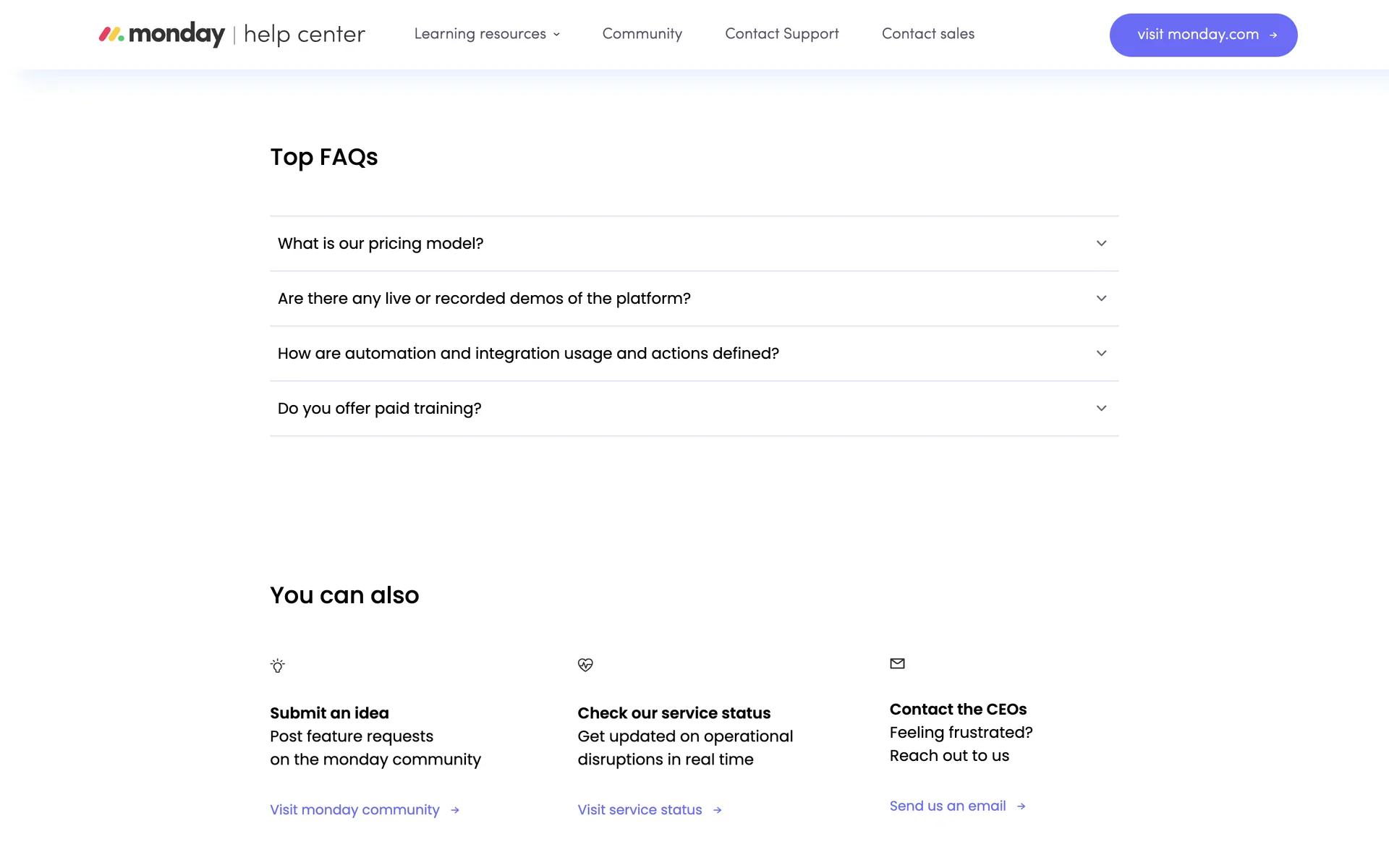Click the envelope email icon
Image resolution: width=1389 pixels, height=868 pixels.
click(897, 663)
